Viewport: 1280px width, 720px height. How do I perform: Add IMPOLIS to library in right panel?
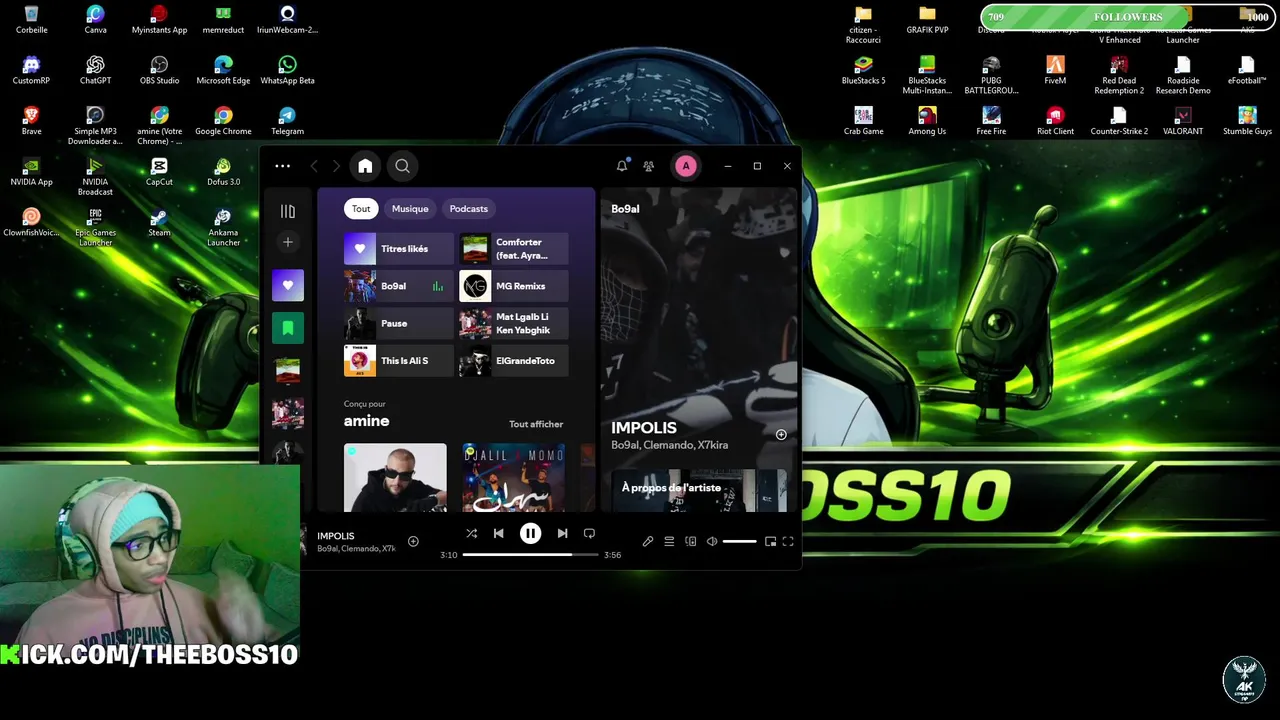tap(781, 435)
